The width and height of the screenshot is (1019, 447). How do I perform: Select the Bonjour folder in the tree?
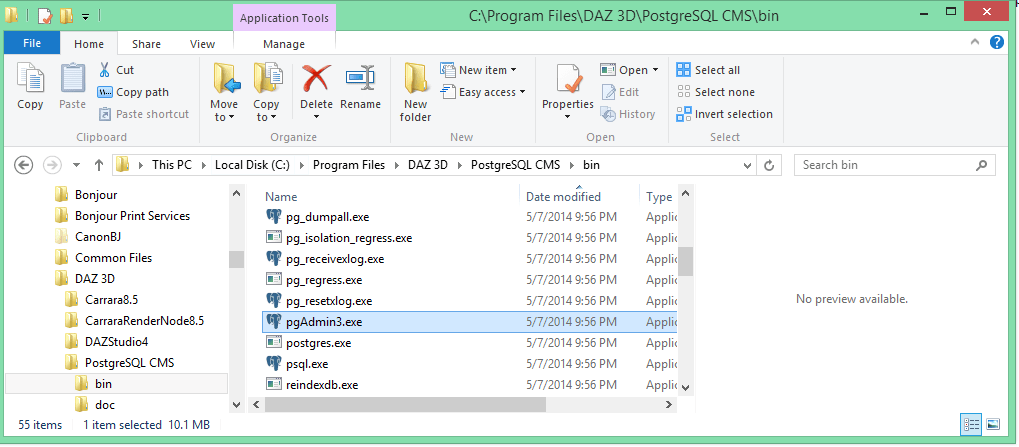click(x=96, y=195)
